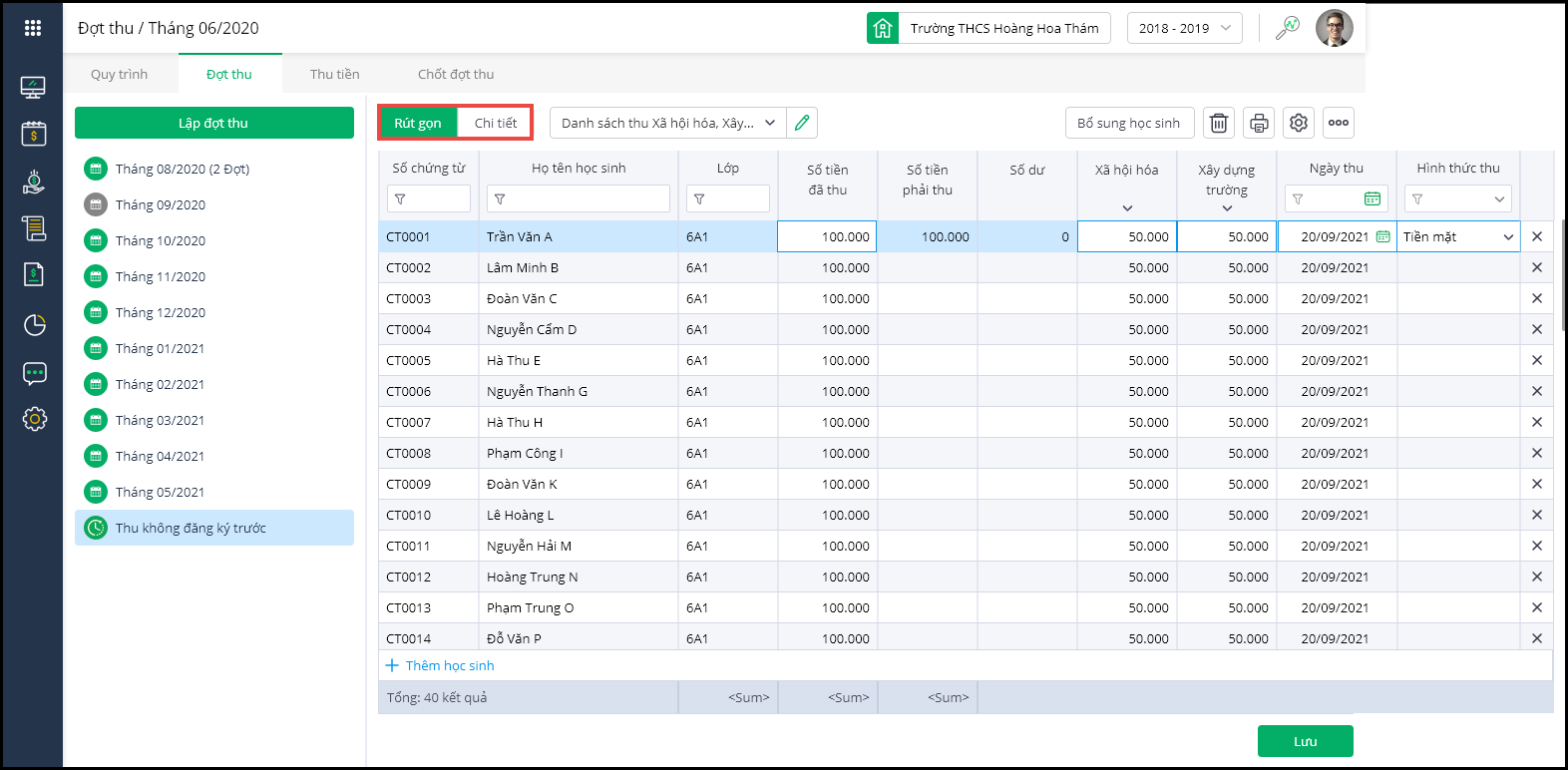Open the app grid launcher icon
Image resolution: width=1568 pixels, height=770 pixels.
pos(33,28)
